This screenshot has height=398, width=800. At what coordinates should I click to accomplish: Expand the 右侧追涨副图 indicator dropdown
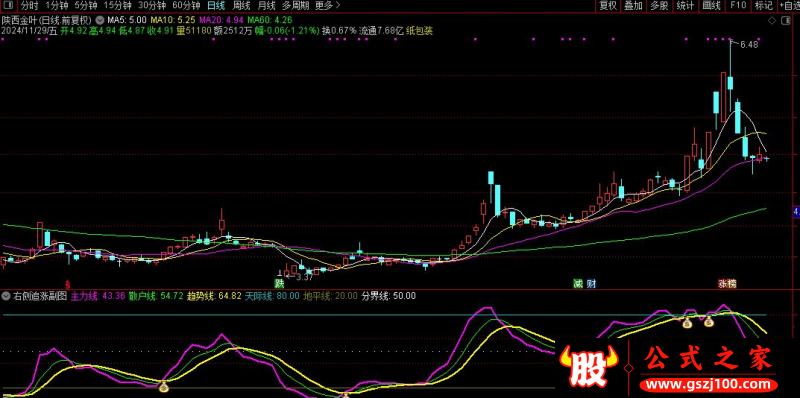(6, 295)
